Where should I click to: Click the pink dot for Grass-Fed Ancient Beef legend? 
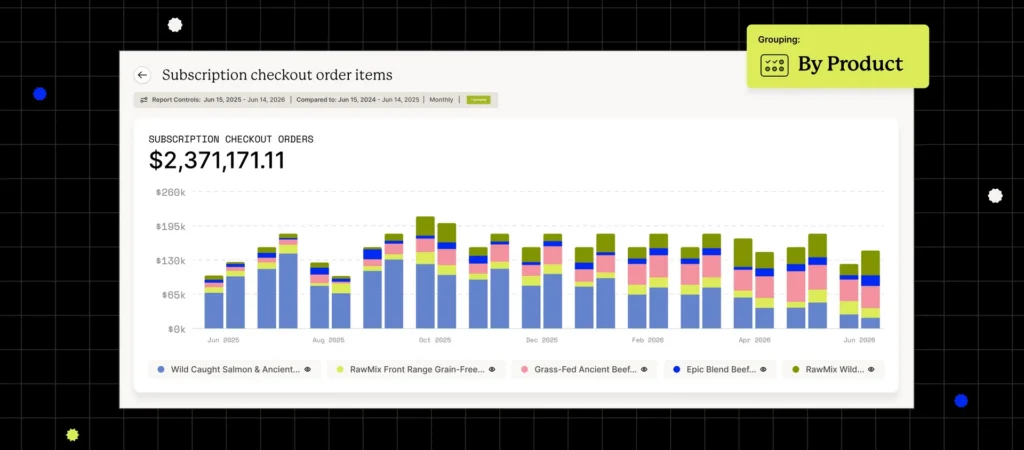[524, 370]
